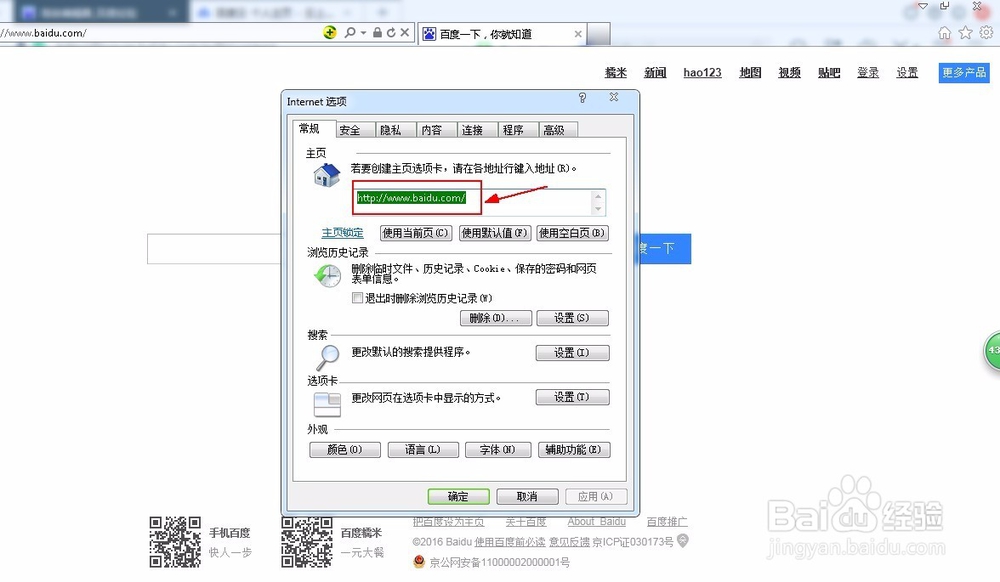
Task: Open the 地图 link
Action: tap(750, 73)
